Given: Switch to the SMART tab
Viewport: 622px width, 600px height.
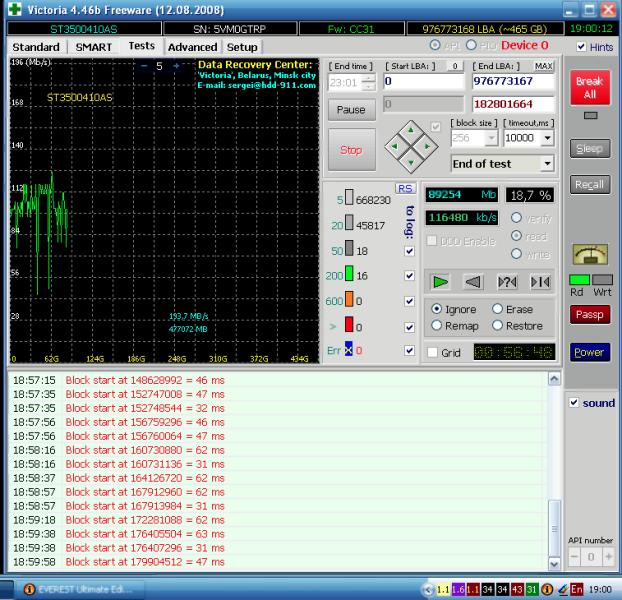Looking at the screenshot, I should coord(93,47).
